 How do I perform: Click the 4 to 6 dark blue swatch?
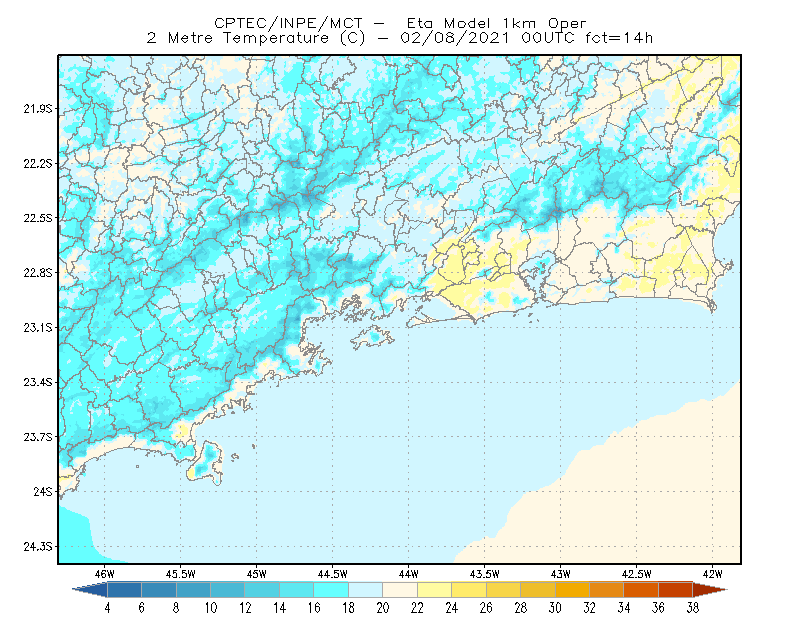(x=124, y=590)
